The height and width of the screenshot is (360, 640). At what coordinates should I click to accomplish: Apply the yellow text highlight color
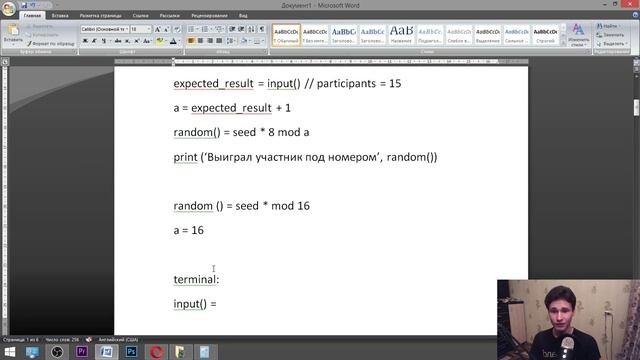(160, 41)
